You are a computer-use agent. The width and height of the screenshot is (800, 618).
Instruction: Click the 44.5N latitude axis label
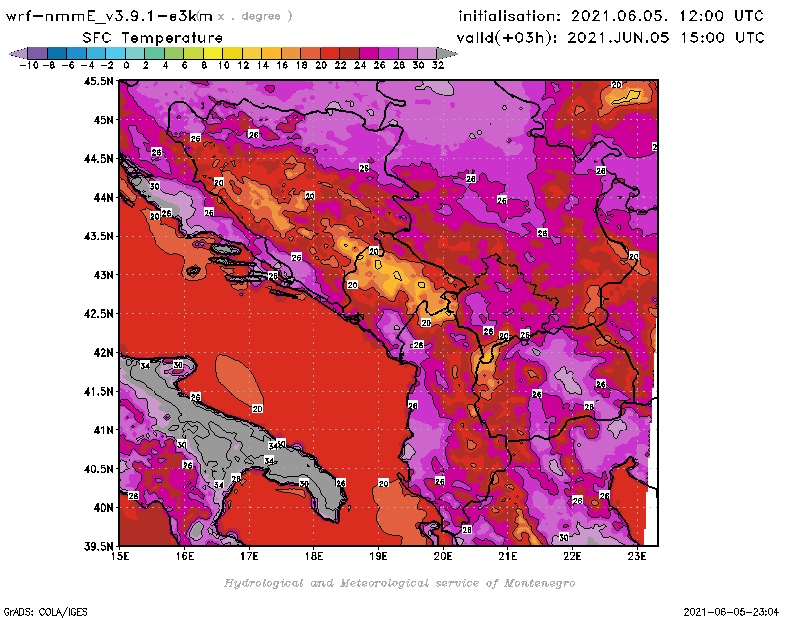98,159
